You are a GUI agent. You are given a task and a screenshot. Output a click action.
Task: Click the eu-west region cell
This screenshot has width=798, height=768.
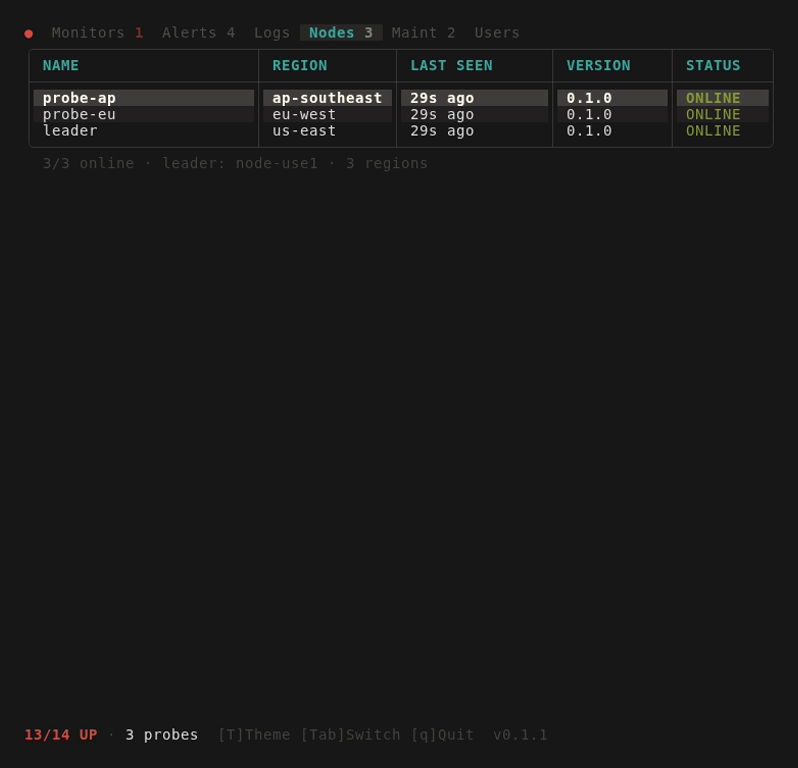(x=304, y=115)
